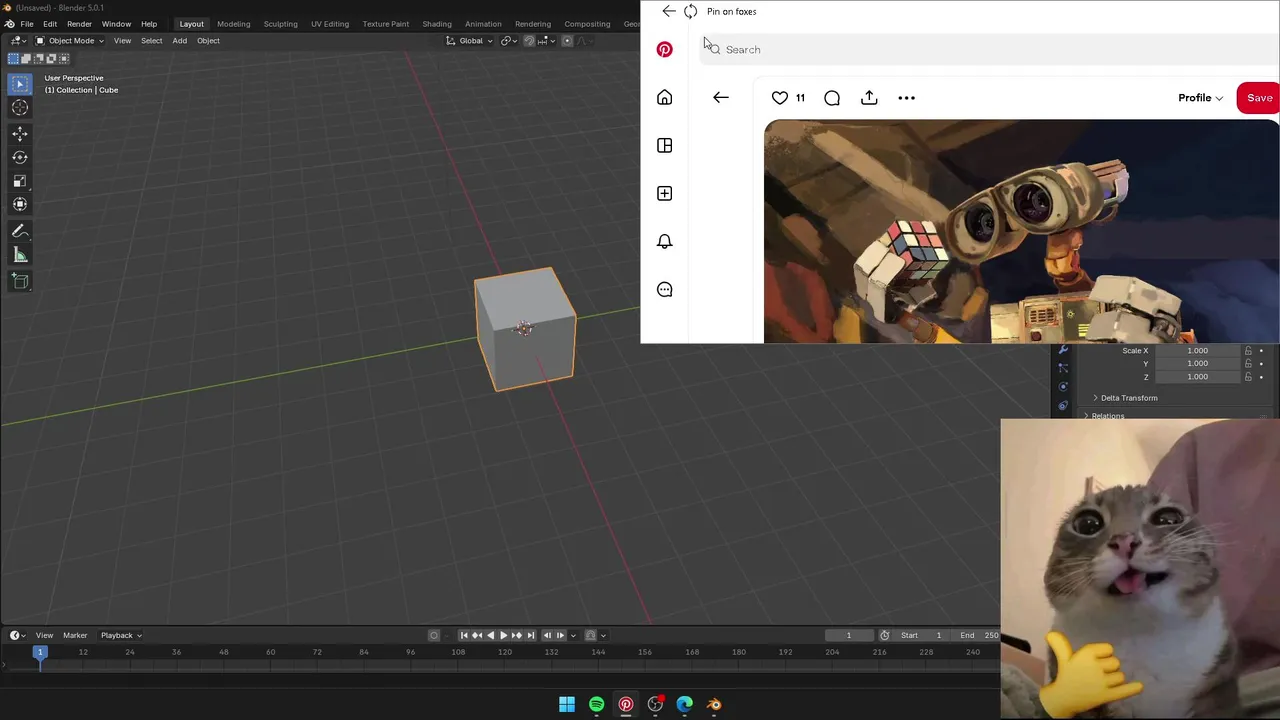Open pin more options ellipsis
The image size is (1280, 720).
(906, 97)
